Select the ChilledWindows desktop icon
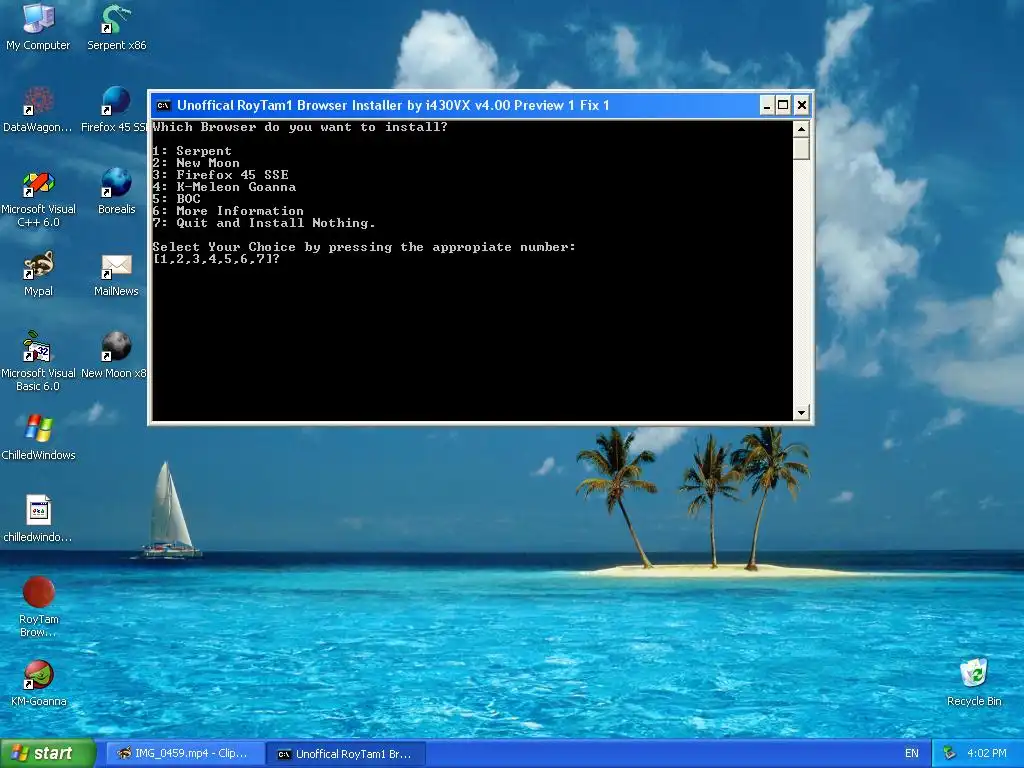Viewport: 1024px width, 768px height. coord(38,436)
